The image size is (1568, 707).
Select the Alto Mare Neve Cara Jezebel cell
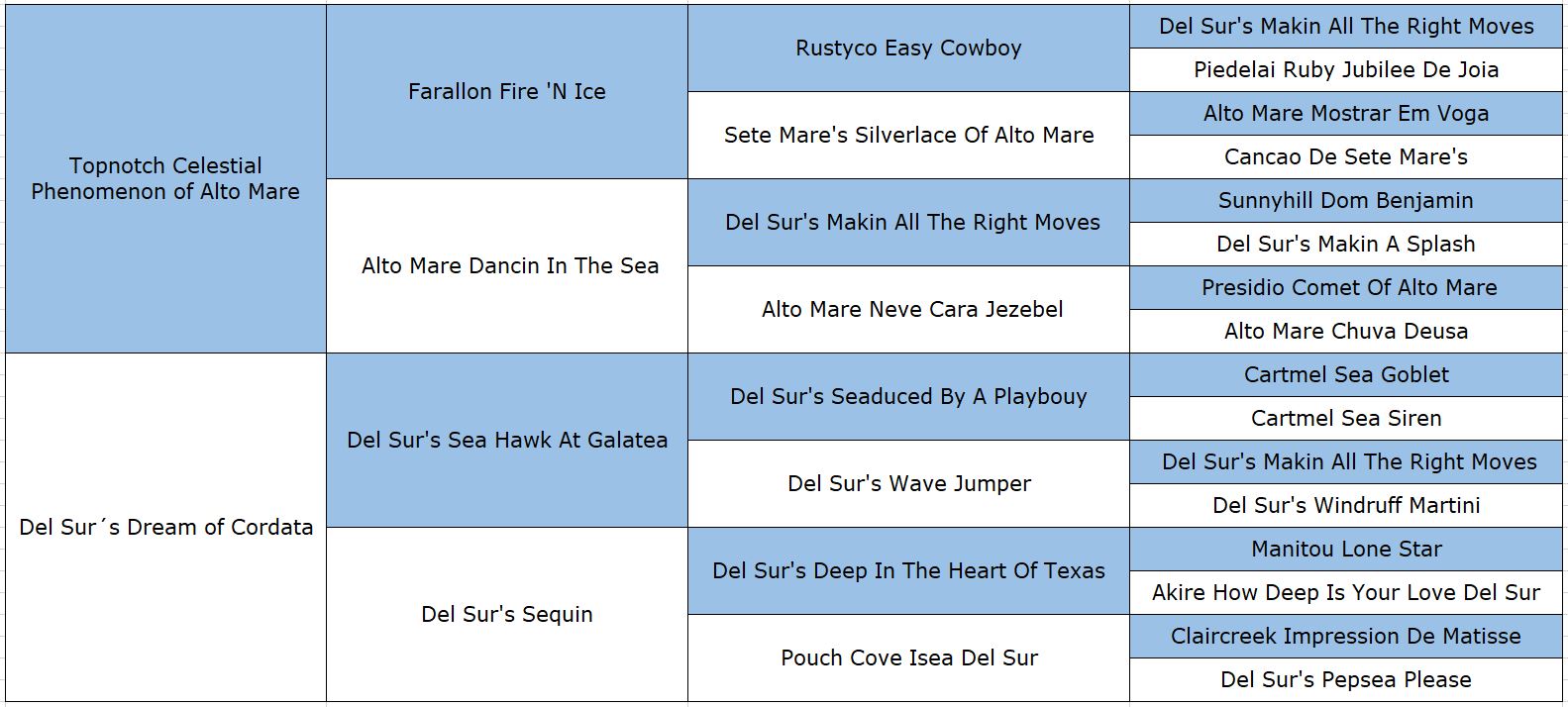911,309
